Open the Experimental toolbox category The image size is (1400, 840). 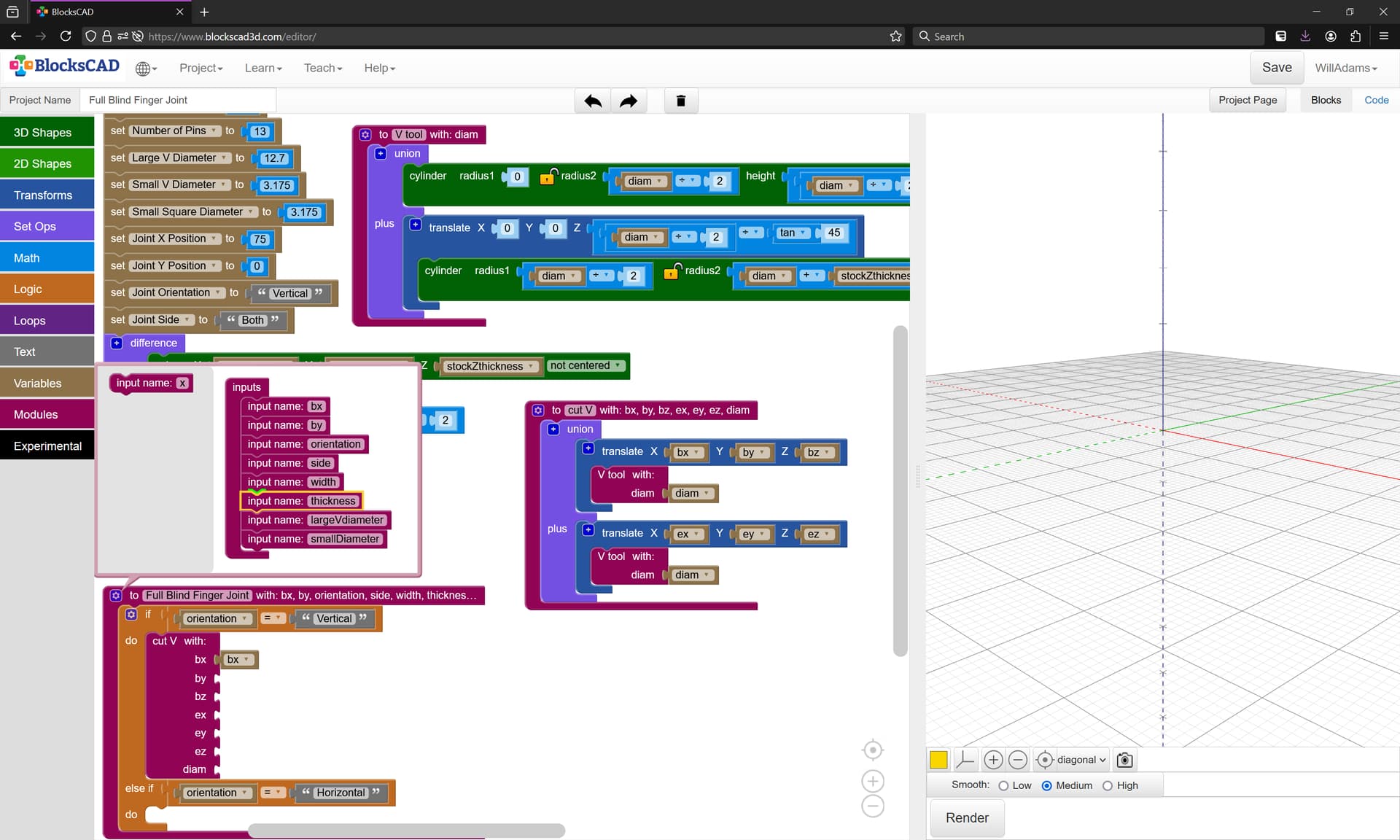(x=47, y=446)
